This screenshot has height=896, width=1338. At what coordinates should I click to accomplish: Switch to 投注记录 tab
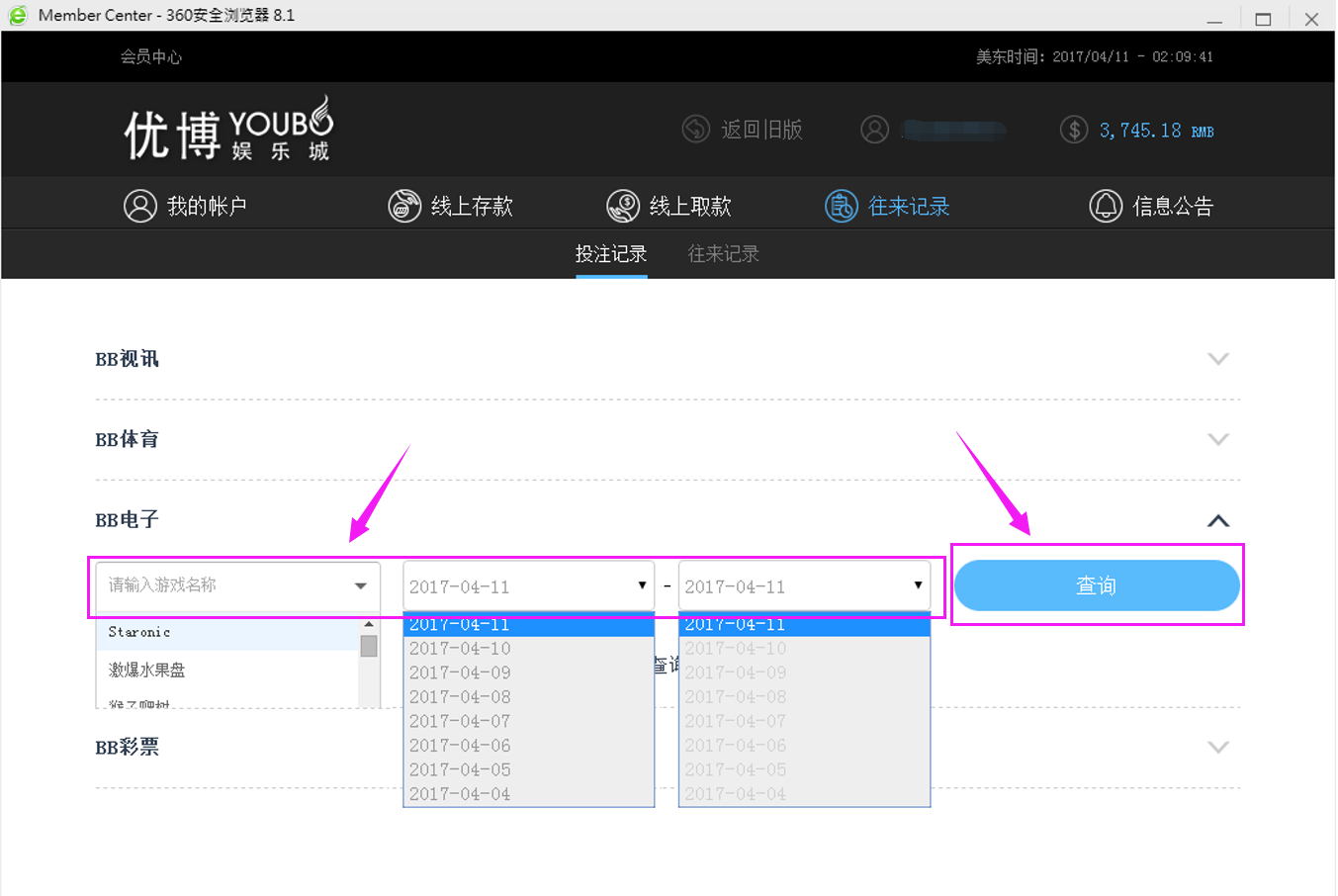(x=611, y=254)
